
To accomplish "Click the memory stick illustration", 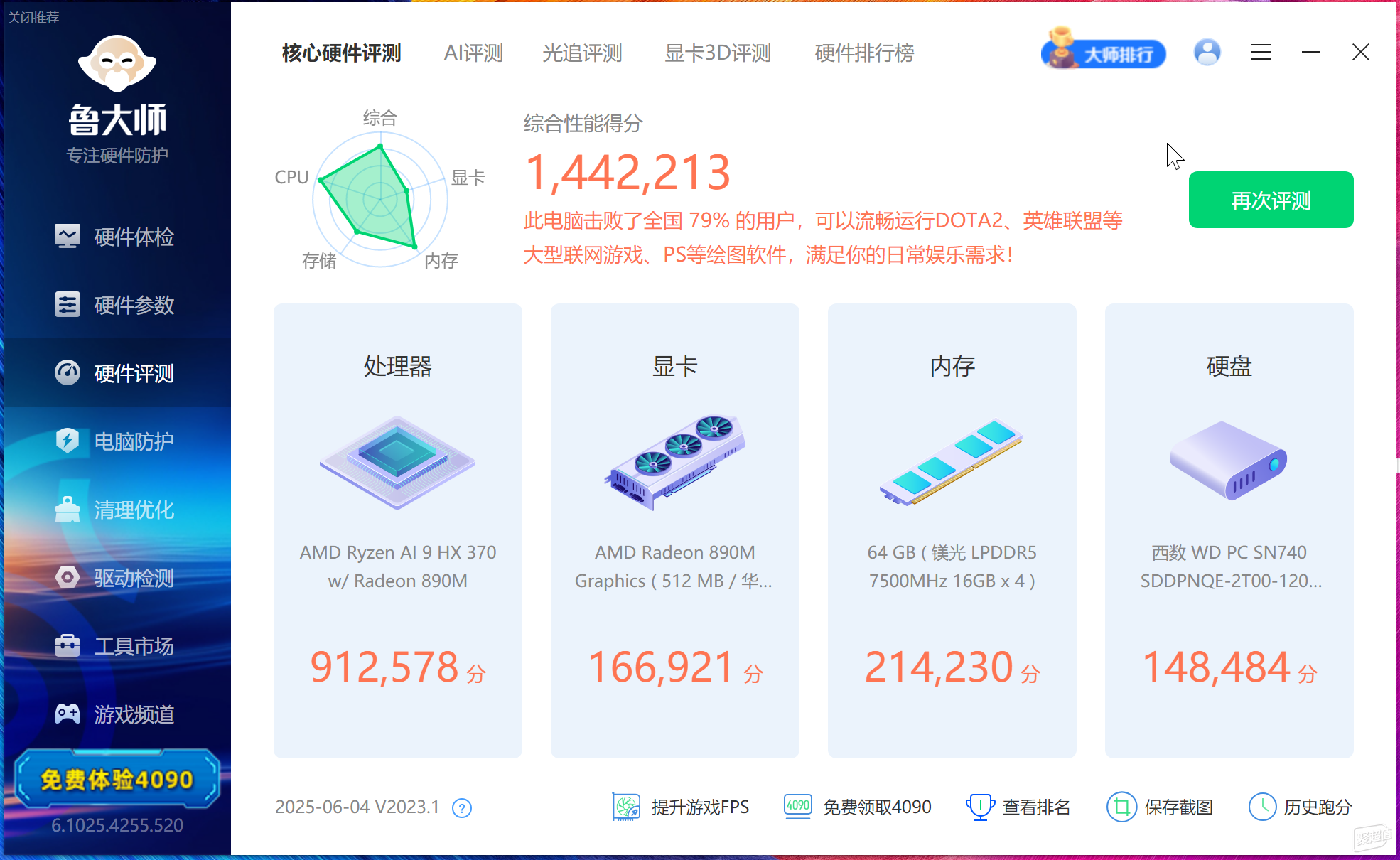I will point(951,463).
